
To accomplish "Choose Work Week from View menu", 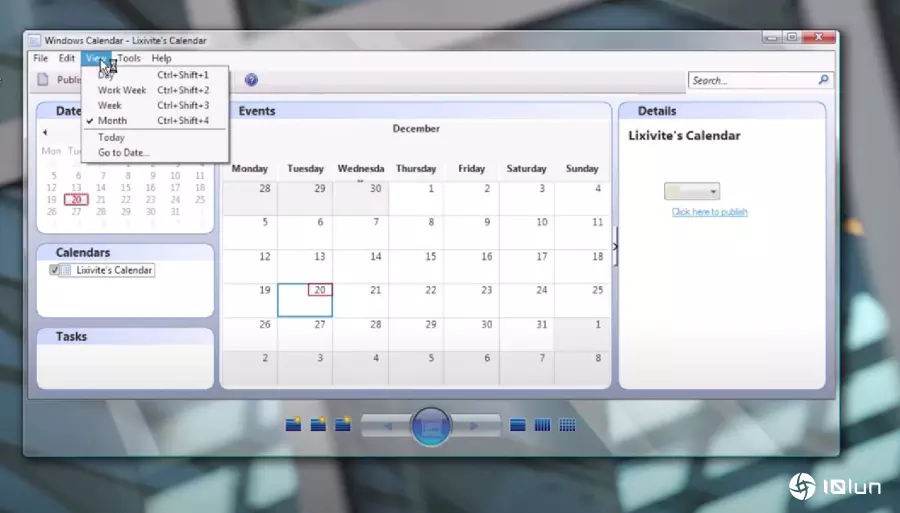I will pyautogui.click(x=155, y=90).
